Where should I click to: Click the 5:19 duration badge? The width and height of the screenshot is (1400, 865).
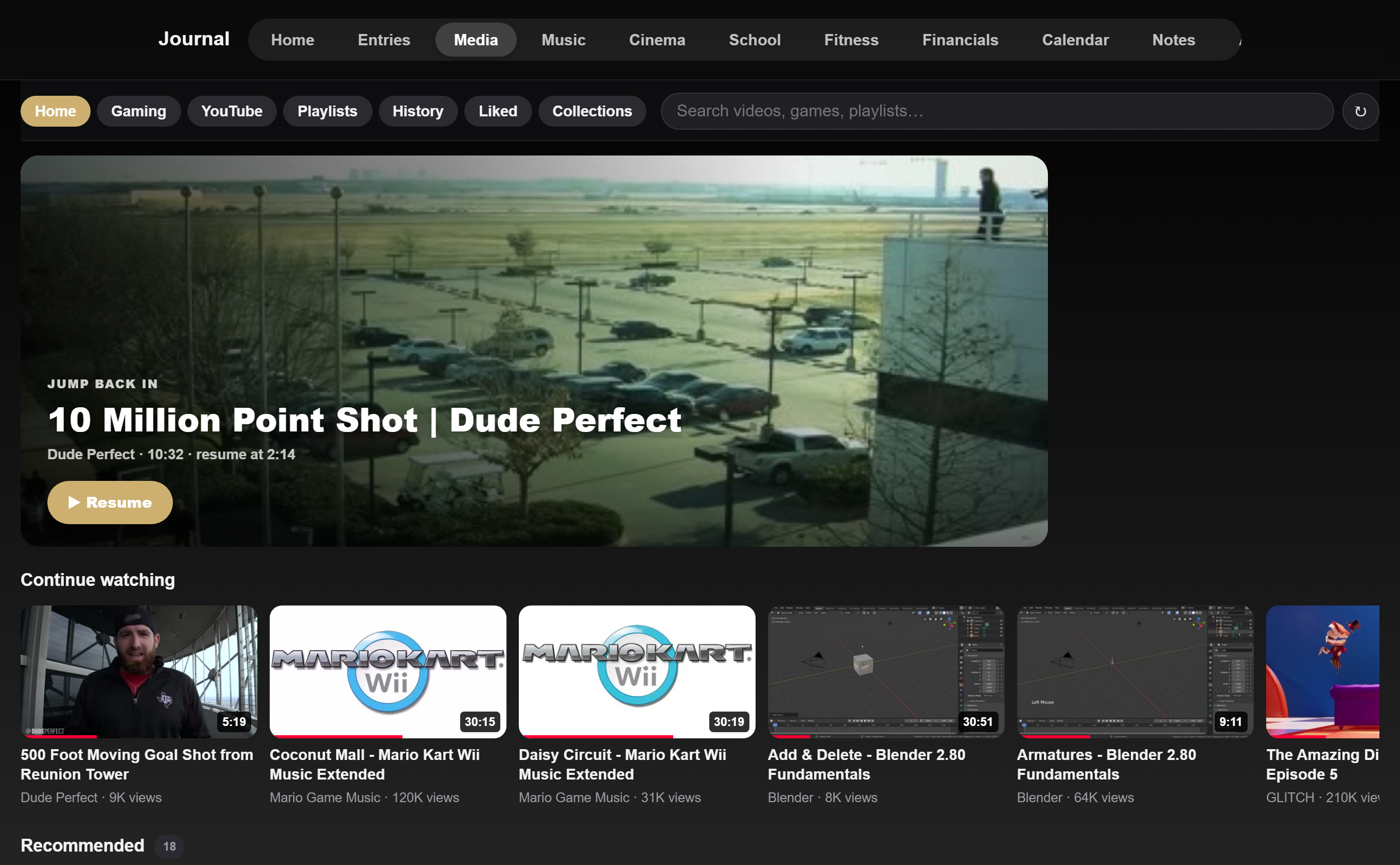pyautogui.click(x=234, y=721)
